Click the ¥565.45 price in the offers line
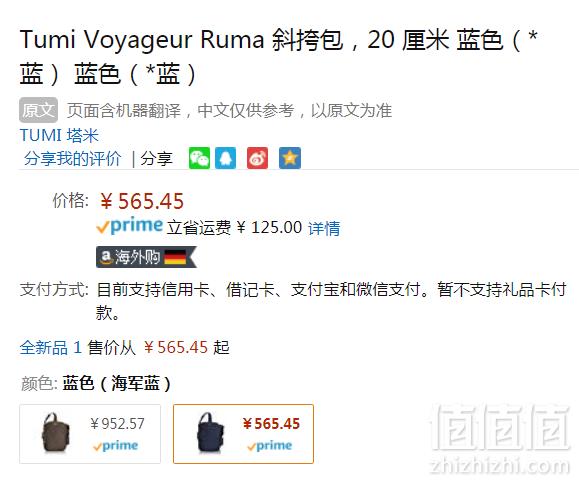The width and height of the screenshot is (579, 483). pos(176,347)
